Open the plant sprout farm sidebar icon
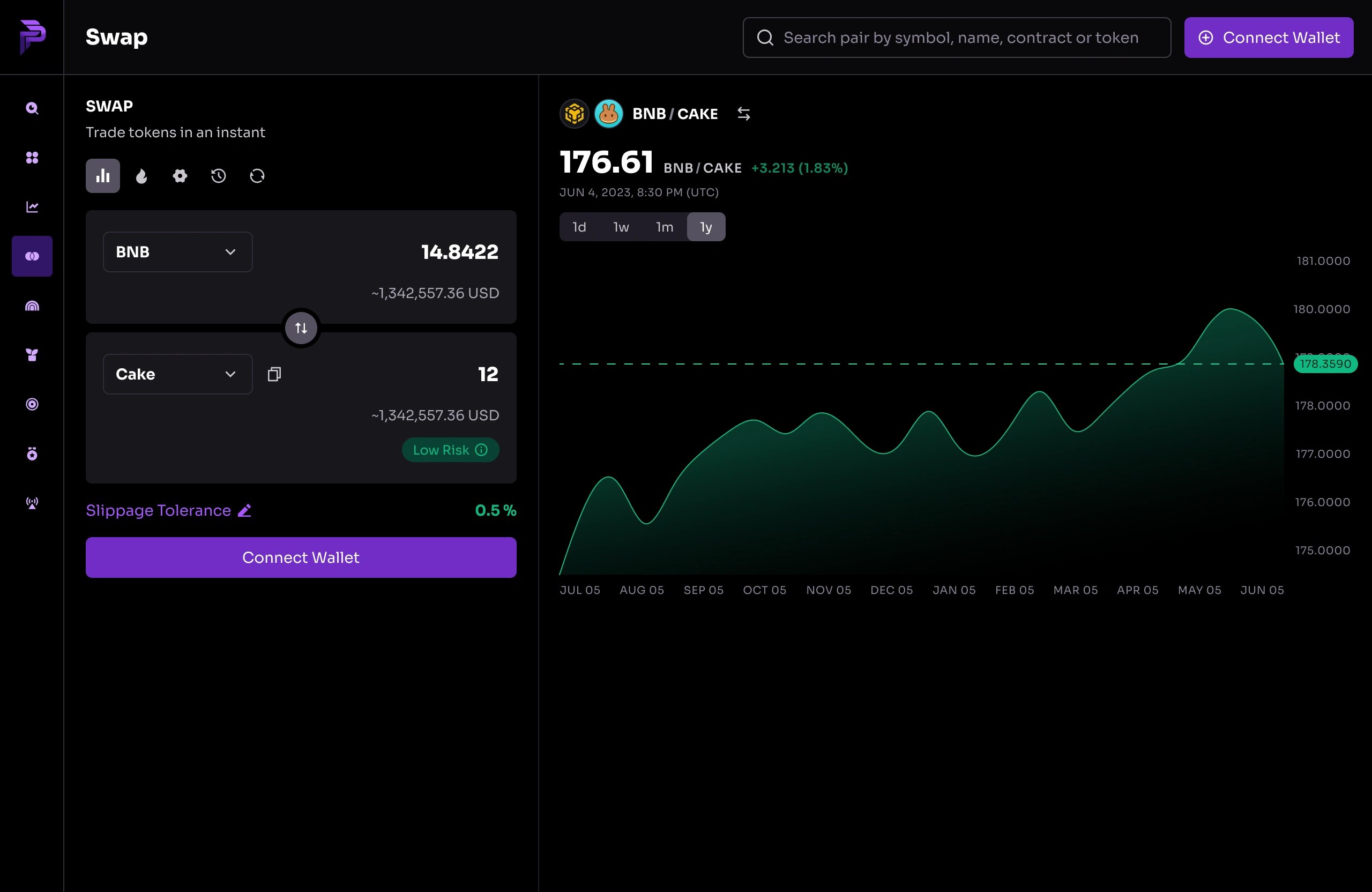 click(x=32, y=355)
